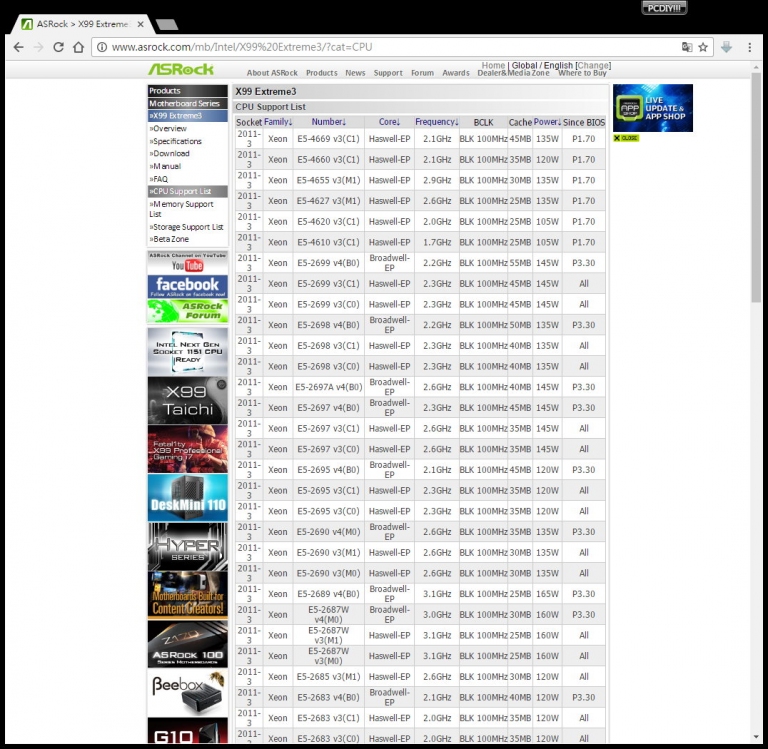Open the Hyper Series banner
This screenshot has width=768, height=749.
pyautogui.click(x=188, y=547)
